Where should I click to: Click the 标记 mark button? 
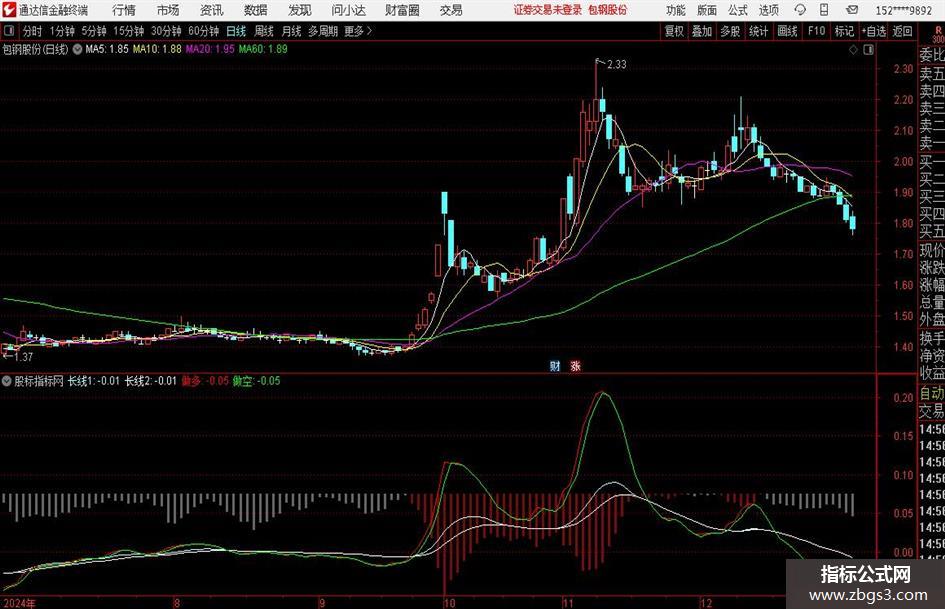844,31
